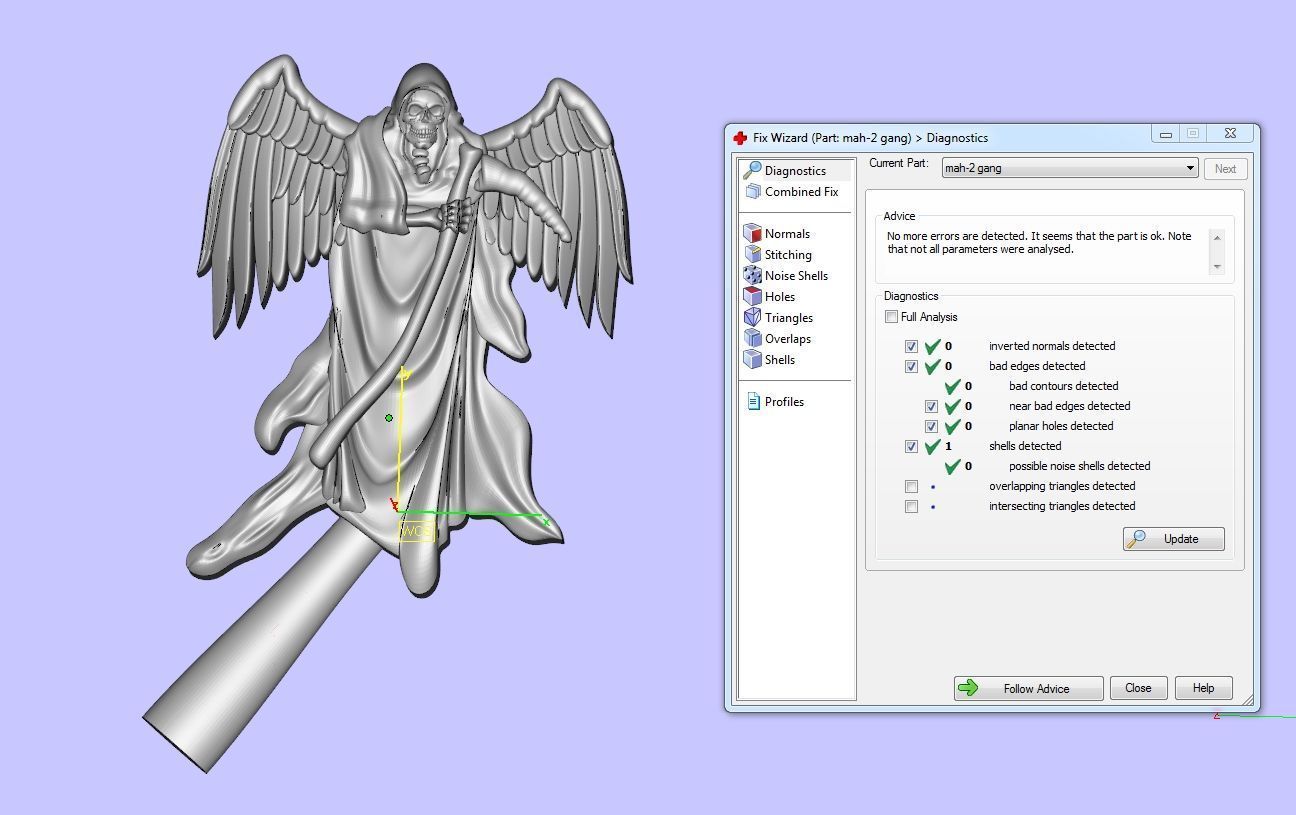The width and height of the screenshot is (1296, 815).
Task: Click the disabled Next button
Action: [x=1225, y=169]
